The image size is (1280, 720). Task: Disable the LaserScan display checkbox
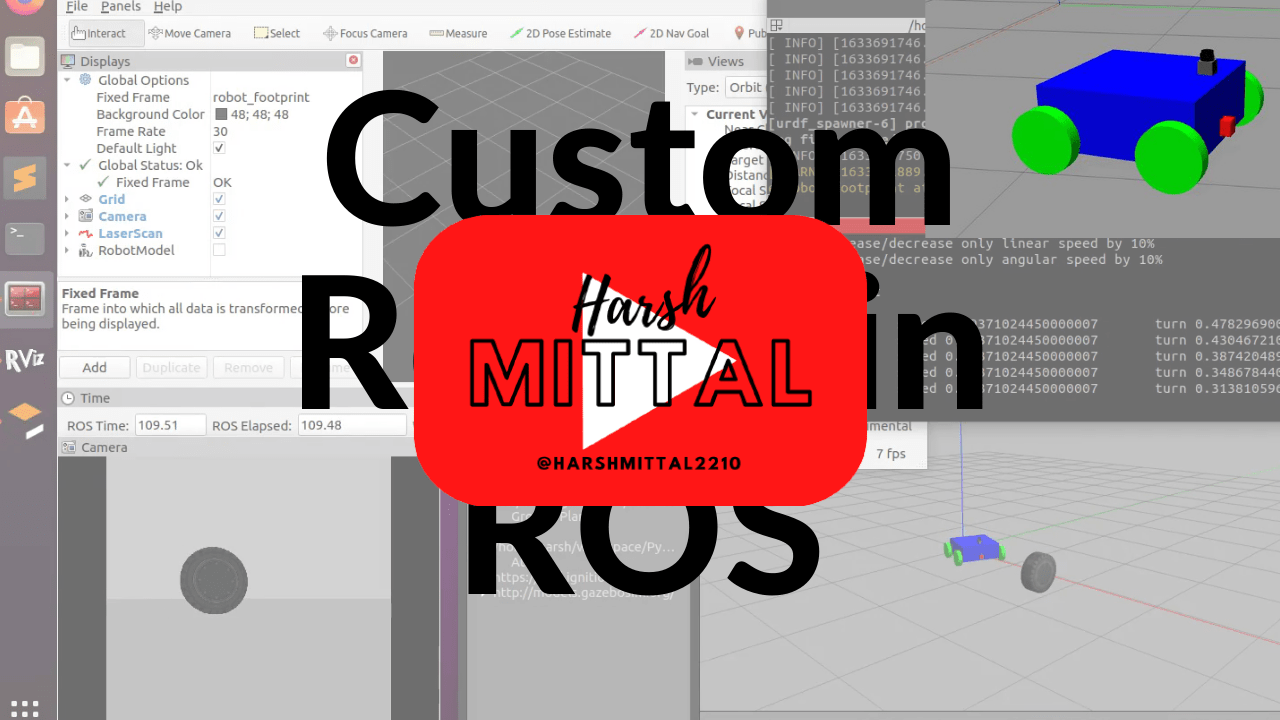pyautogui.click(x=219, y=233)
